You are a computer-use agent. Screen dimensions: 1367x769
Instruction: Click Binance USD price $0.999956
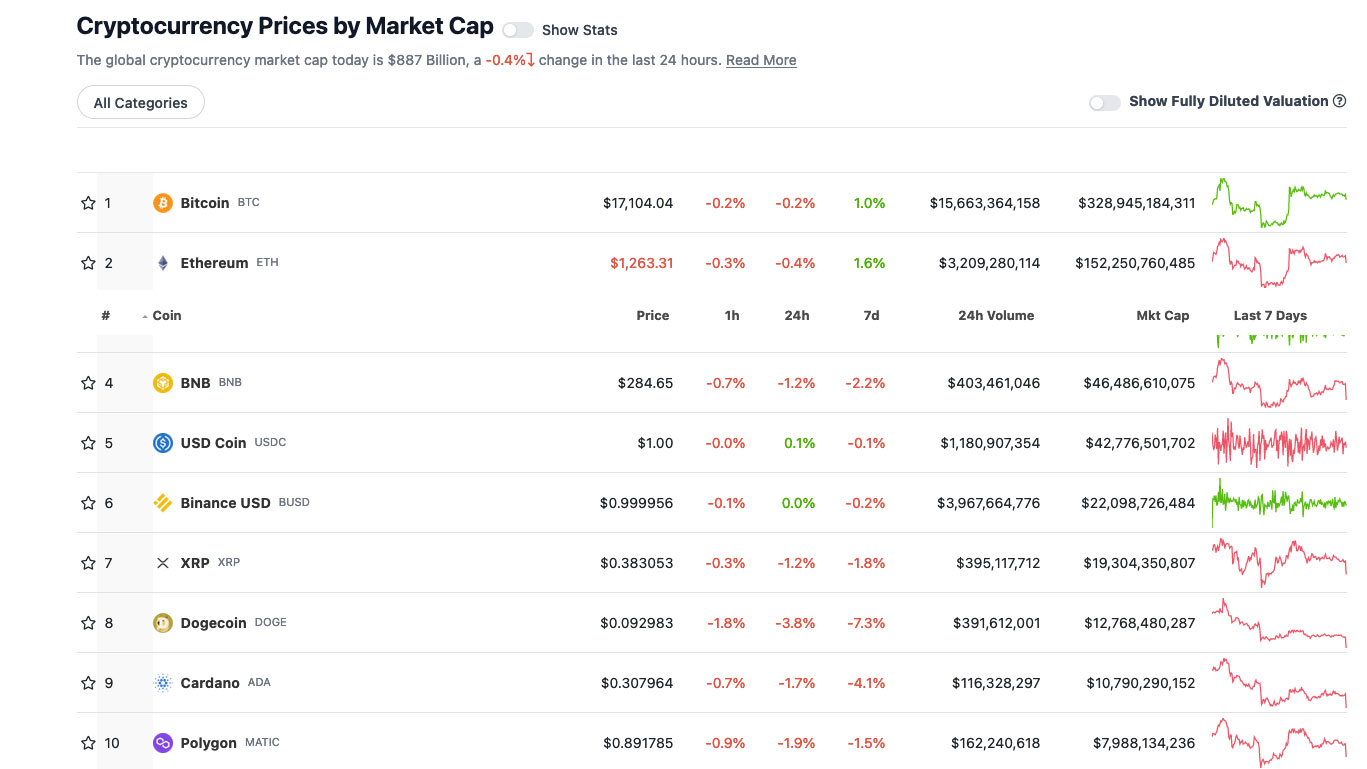[637, 503]
